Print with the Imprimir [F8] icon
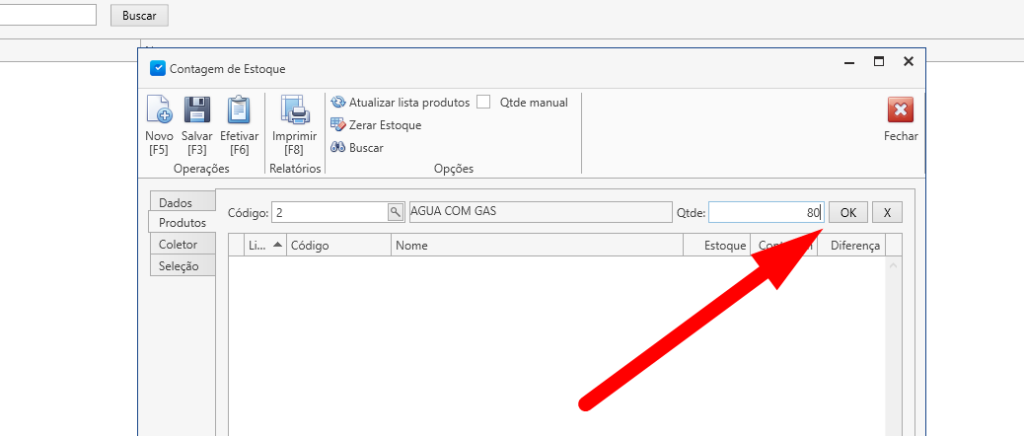The width and height of the screenshot is (1024, 436). pos(294,111)
